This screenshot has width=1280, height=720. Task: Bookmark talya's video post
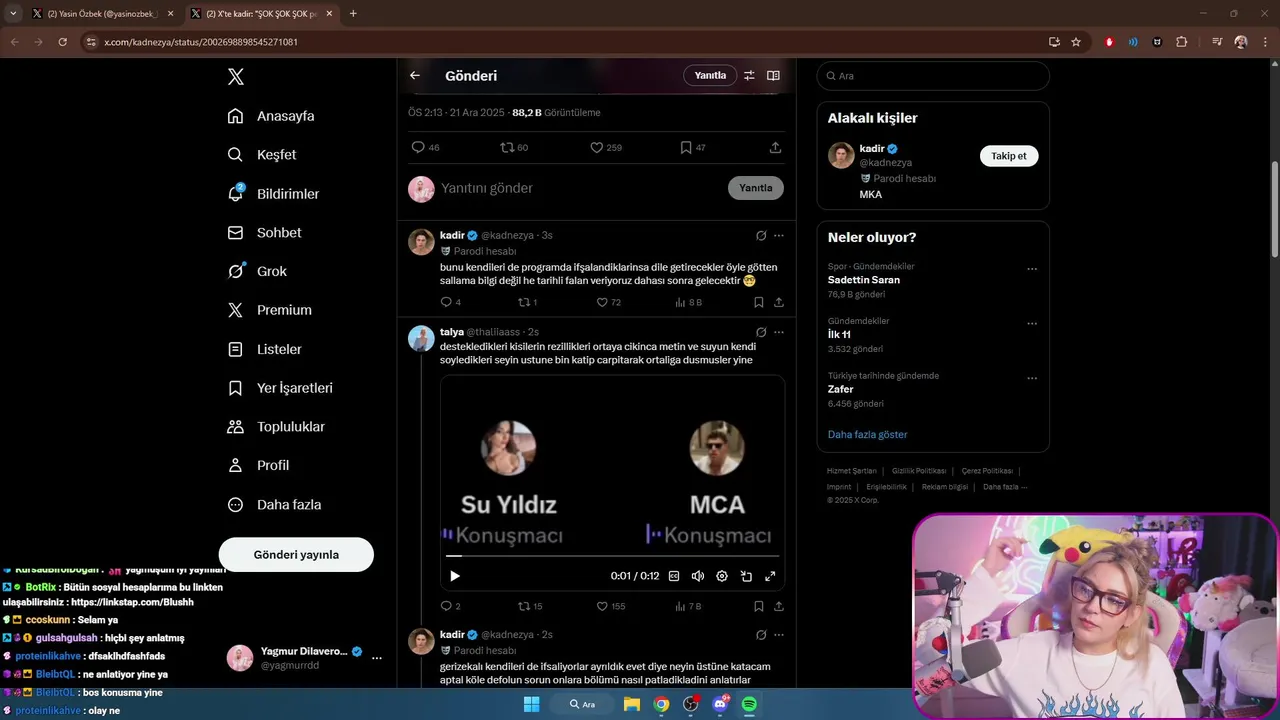click(759, 606)
